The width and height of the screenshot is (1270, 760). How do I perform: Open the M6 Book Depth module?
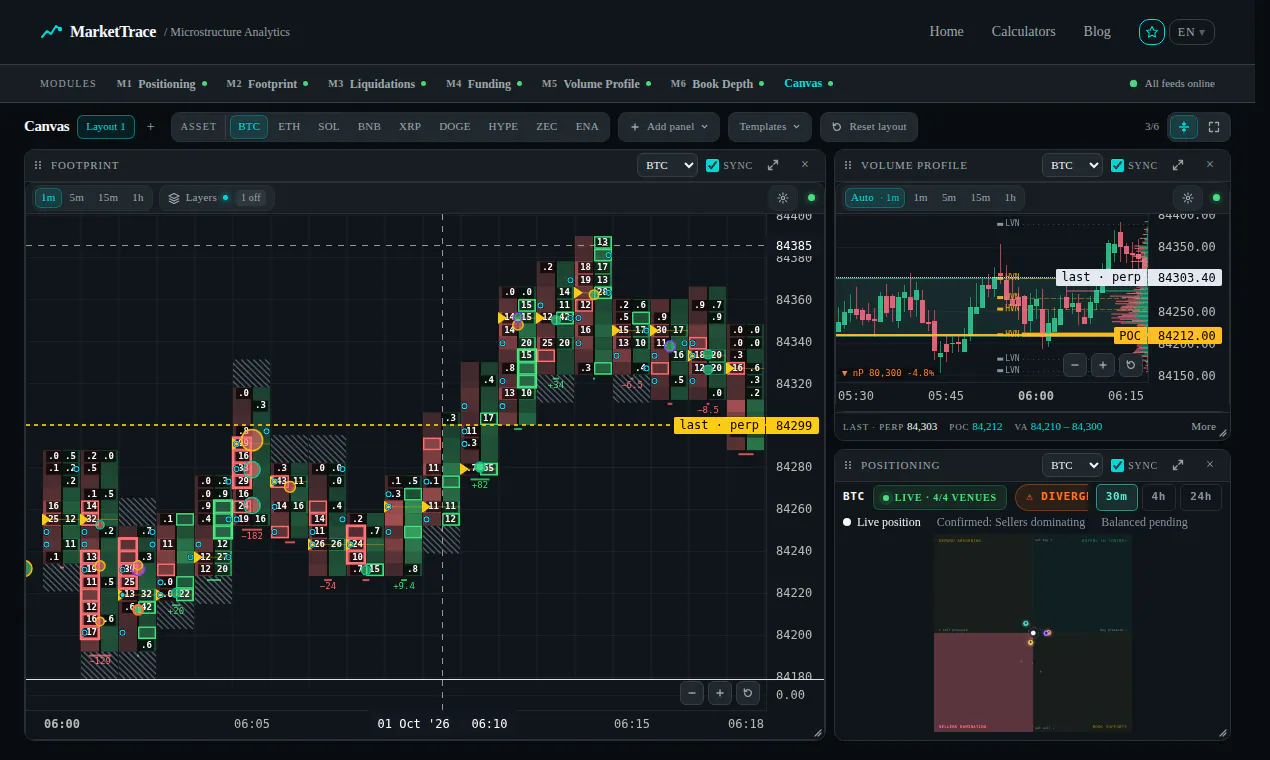click(718, 84)
